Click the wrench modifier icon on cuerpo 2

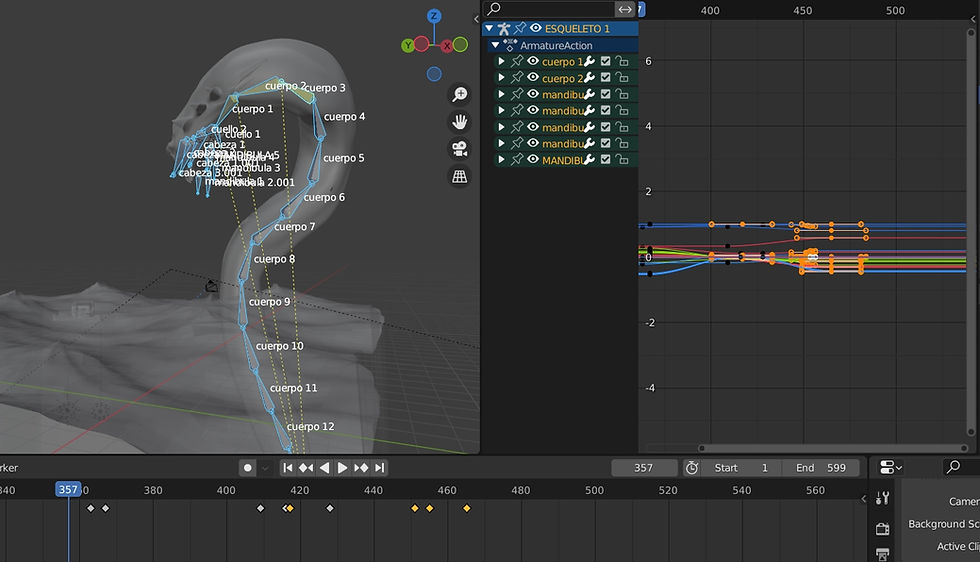point(589,78)
